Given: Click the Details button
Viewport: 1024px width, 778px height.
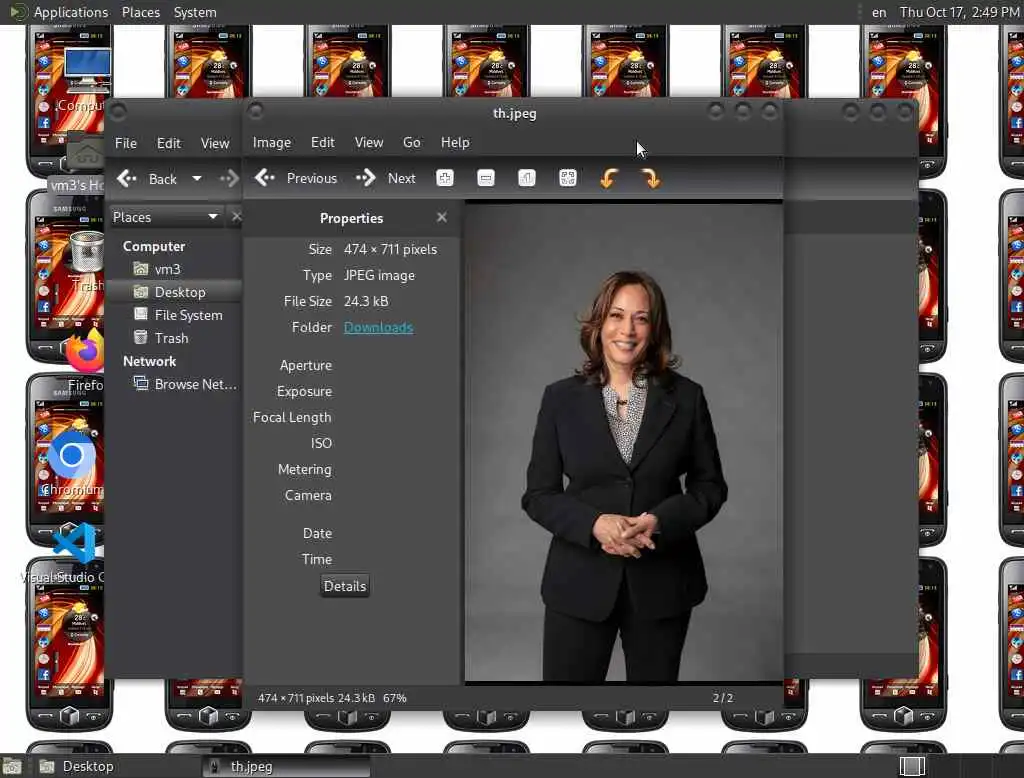Looking at the screenshot, I should tap(345, 586).
